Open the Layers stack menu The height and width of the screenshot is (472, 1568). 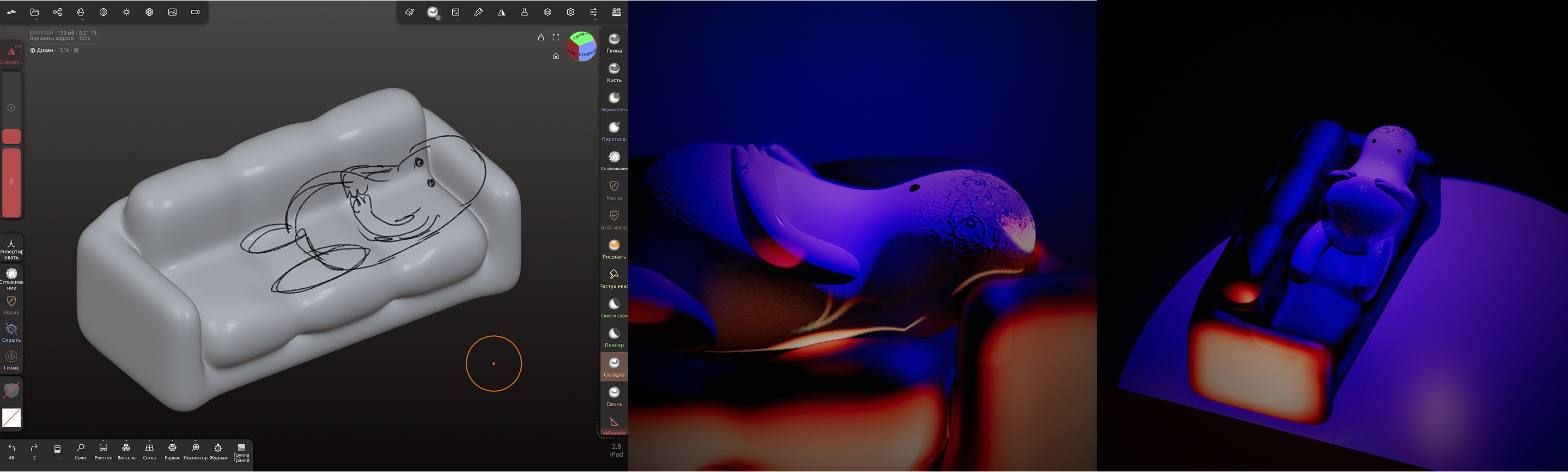(x=547, y=12)
